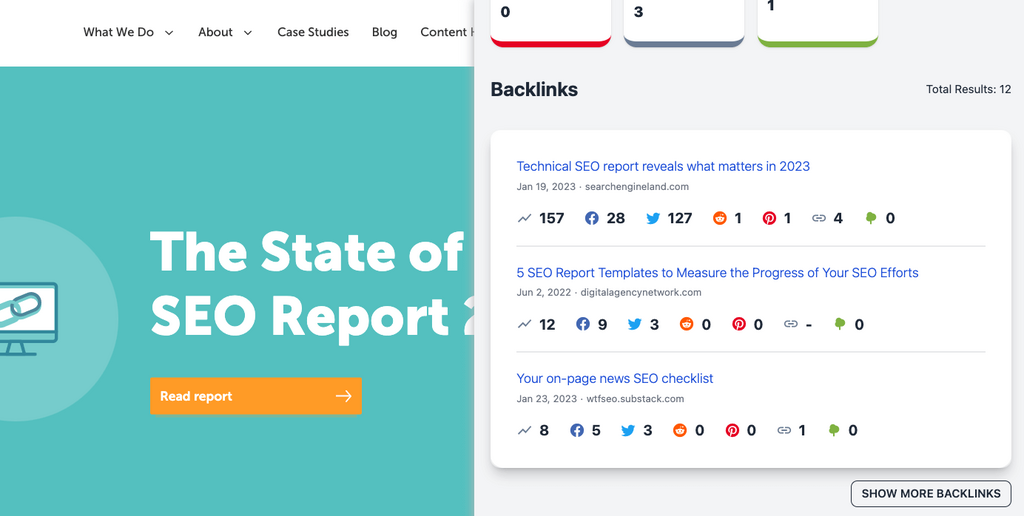Click the Pinterest icon in the digitalagencynetwork row

pyautogui.click(x=738, y=324)
